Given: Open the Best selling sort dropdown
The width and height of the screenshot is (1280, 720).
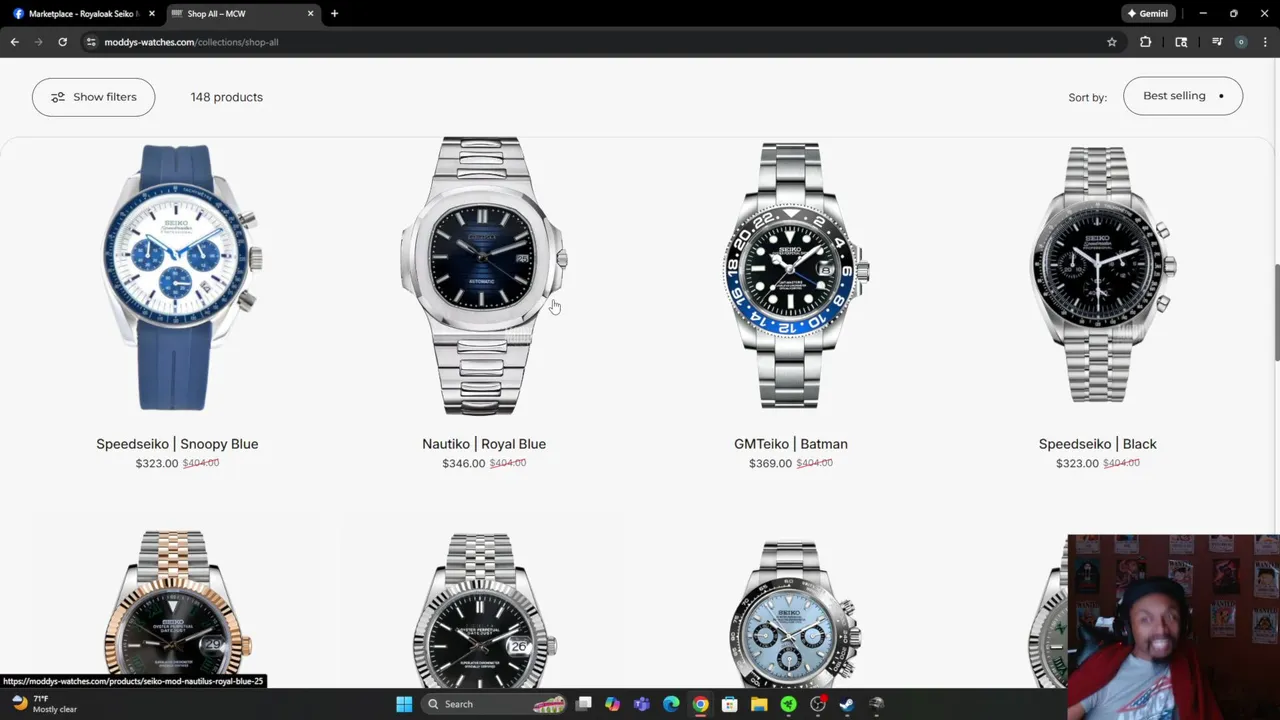Looking at the screenshot, I should pos(1183,96).
